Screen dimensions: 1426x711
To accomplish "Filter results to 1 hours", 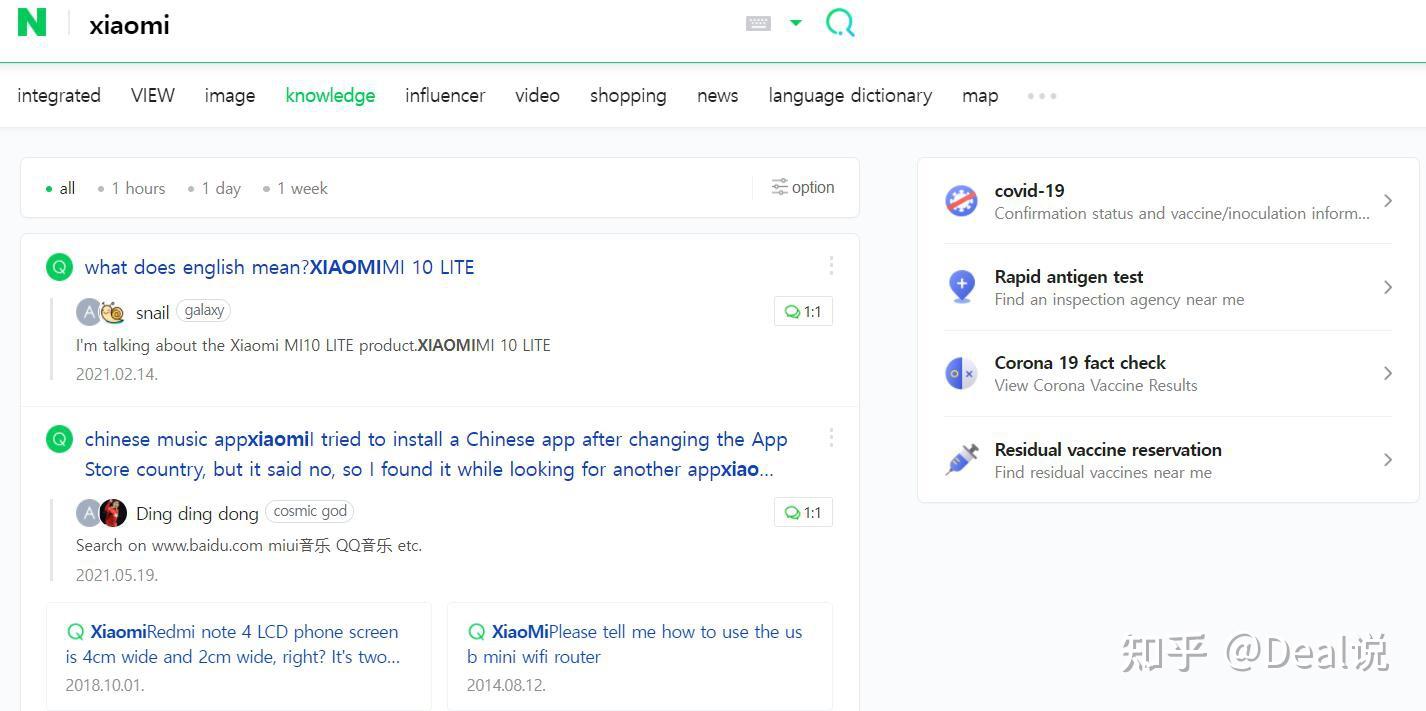I will [131, 188].
